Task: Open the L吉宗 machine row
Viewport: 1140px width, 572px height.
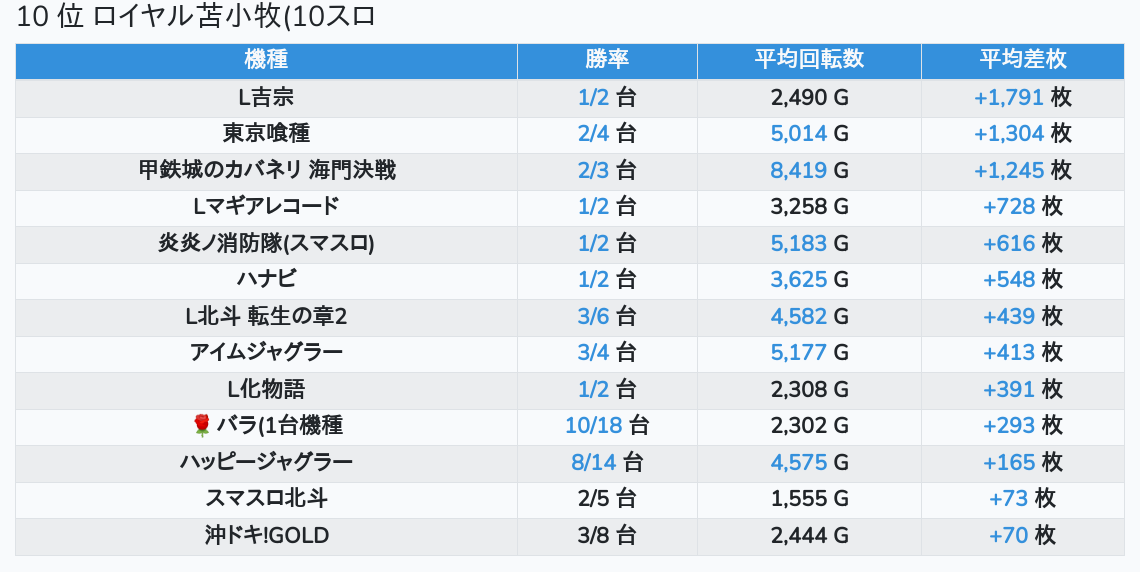Action: pyautogui.click(x=266, y=98)
